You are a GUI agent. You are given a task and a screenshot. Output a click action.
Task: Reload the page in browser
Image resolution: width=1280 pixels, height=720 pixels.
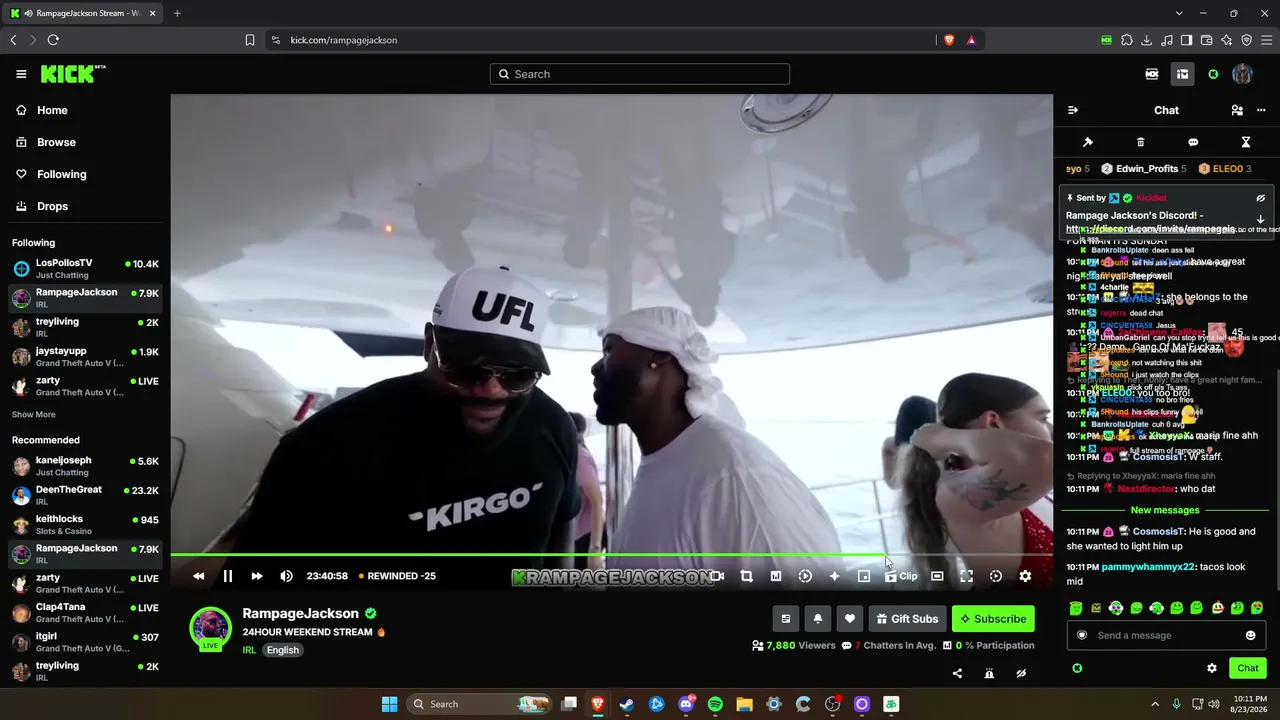[53, 40]
